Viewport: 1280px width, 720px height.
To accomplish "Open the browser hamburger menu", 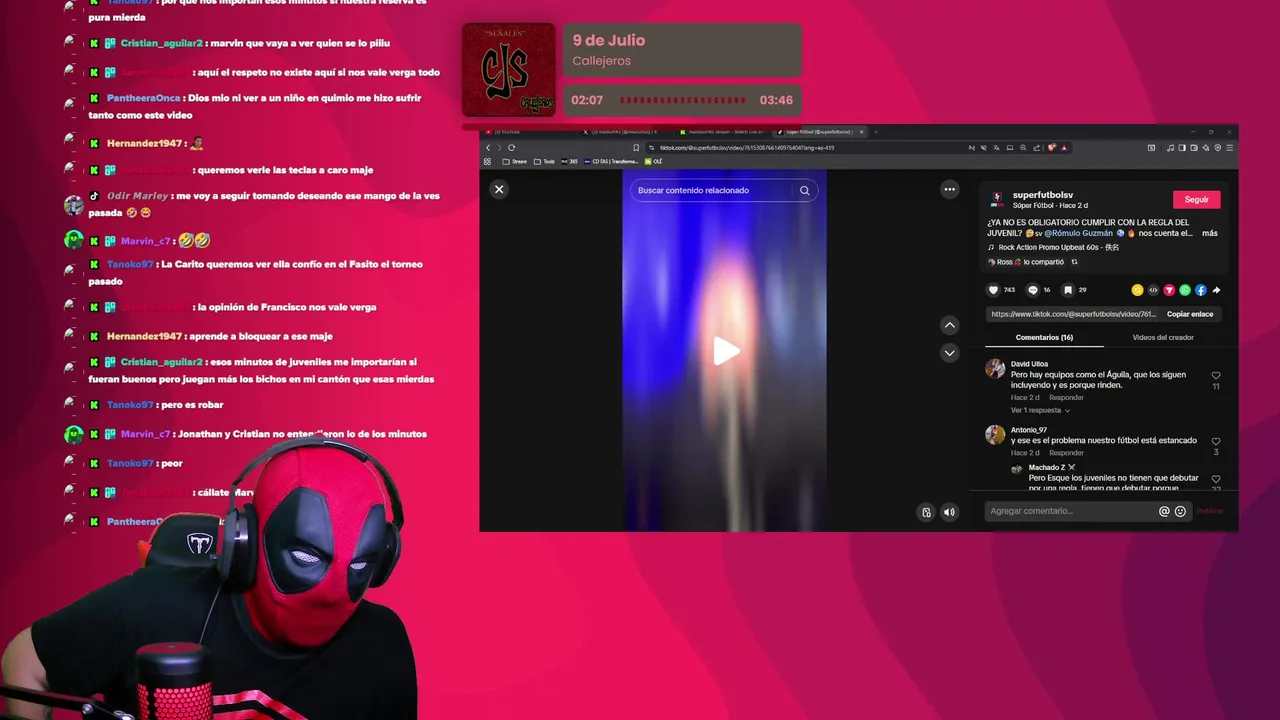I will 1230,148.
